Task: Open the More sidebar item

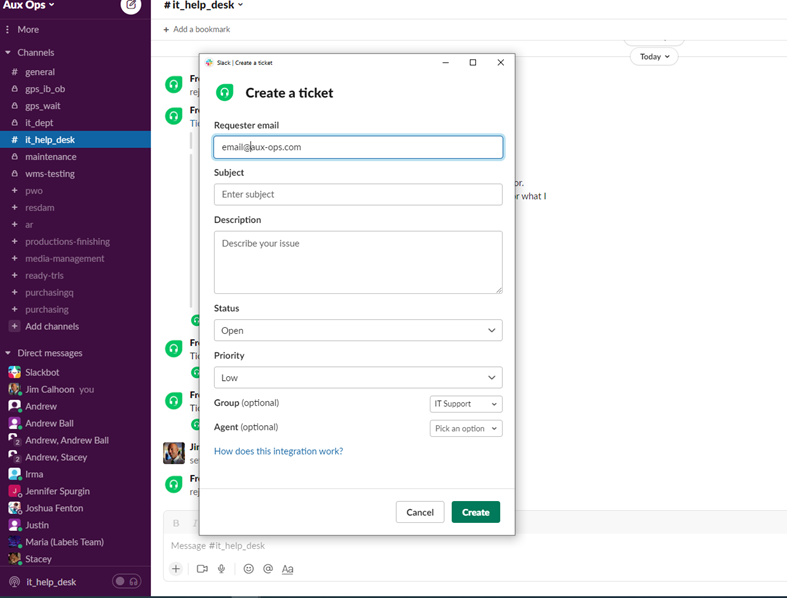Action: [x=28, y=30]
